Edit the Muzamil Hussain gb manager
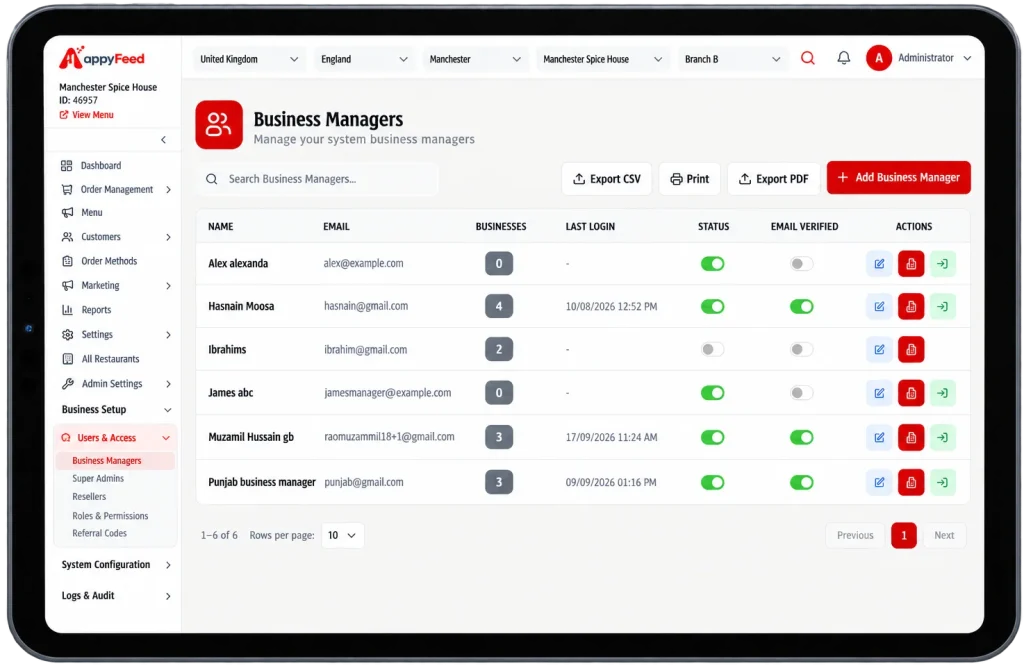 pyautogui.click(x=879, y=437)
